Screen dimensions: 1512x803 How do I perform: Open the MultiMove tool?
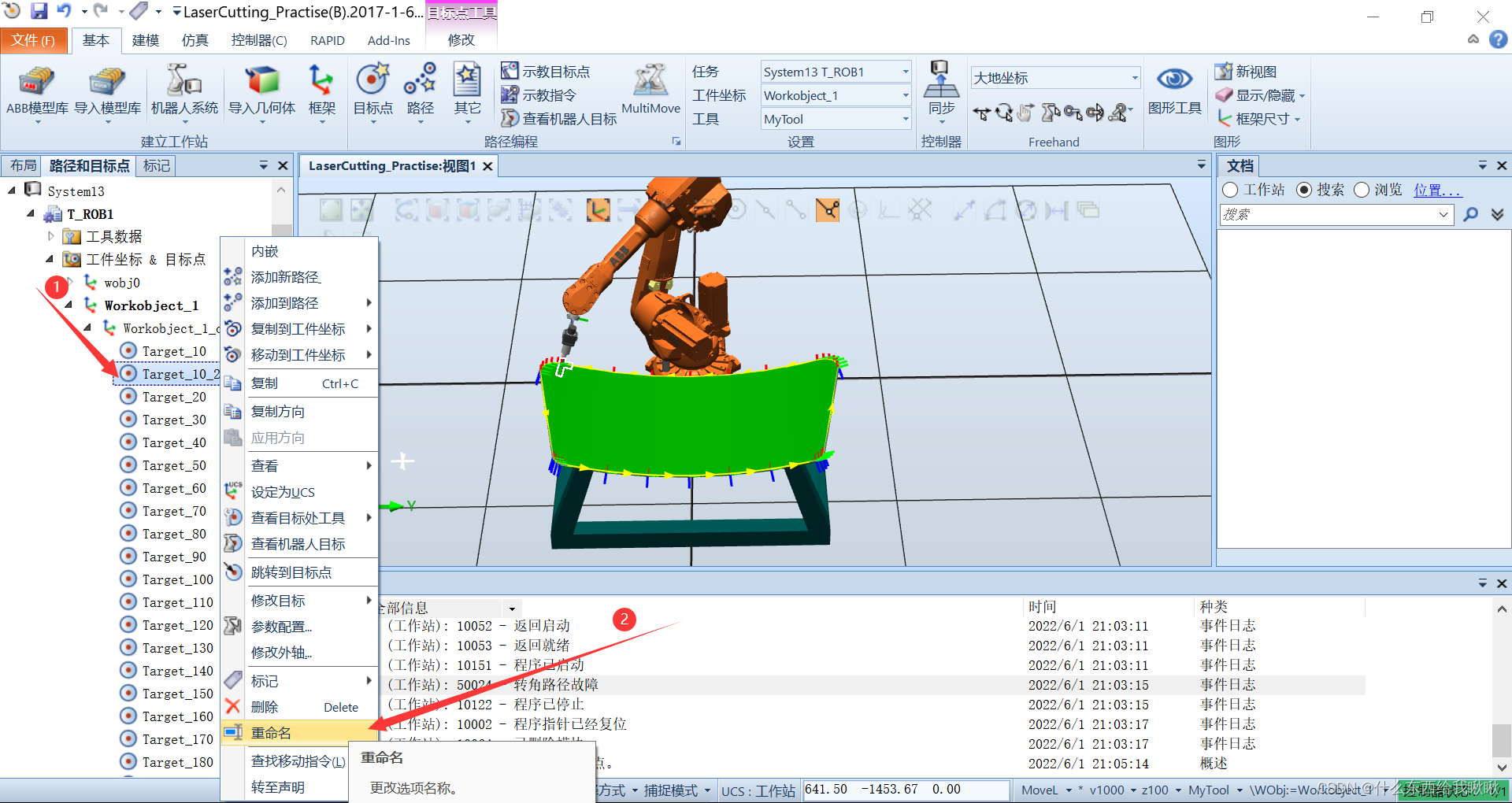tap(650, 90)
